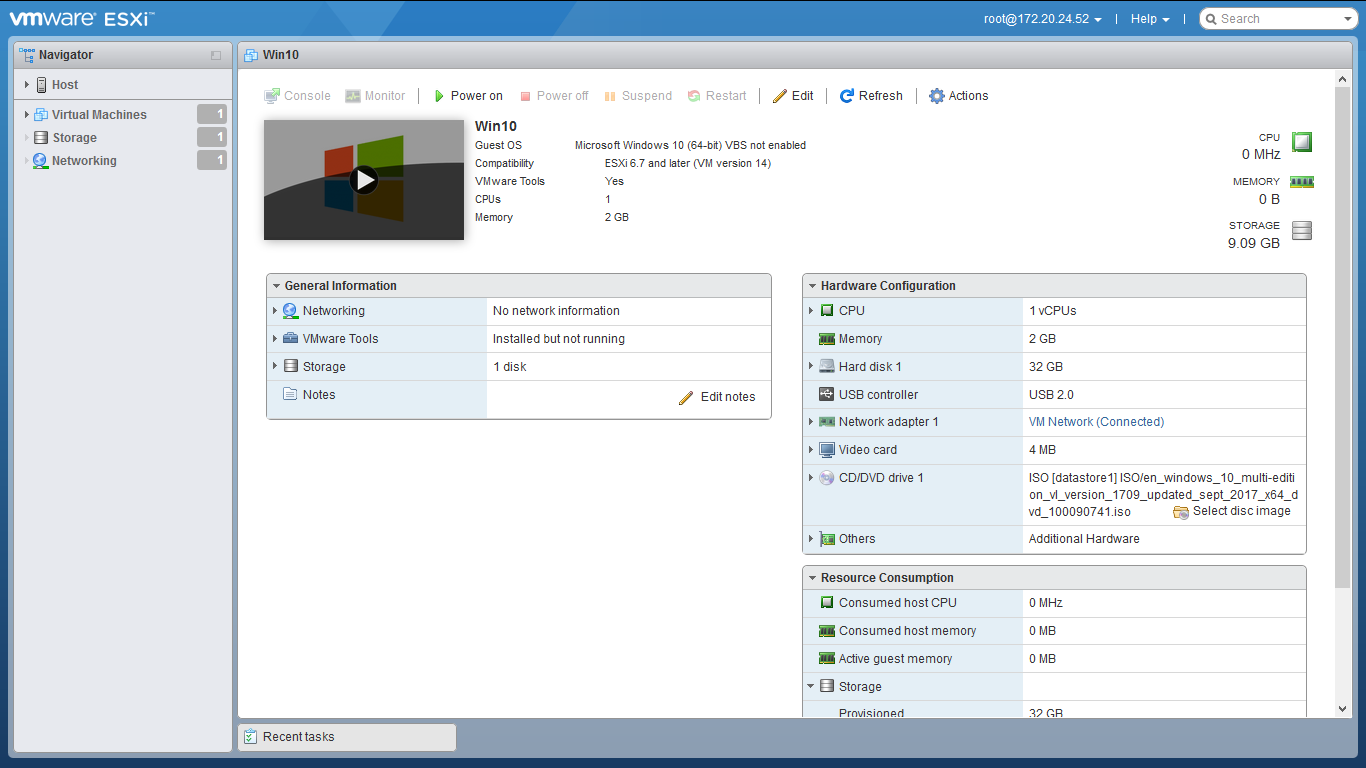The height and width of the screenshot is (768, 1366).
Task: Collapse the Resource Consumption section
Action: pyautogui.click(x=812, y=578)
